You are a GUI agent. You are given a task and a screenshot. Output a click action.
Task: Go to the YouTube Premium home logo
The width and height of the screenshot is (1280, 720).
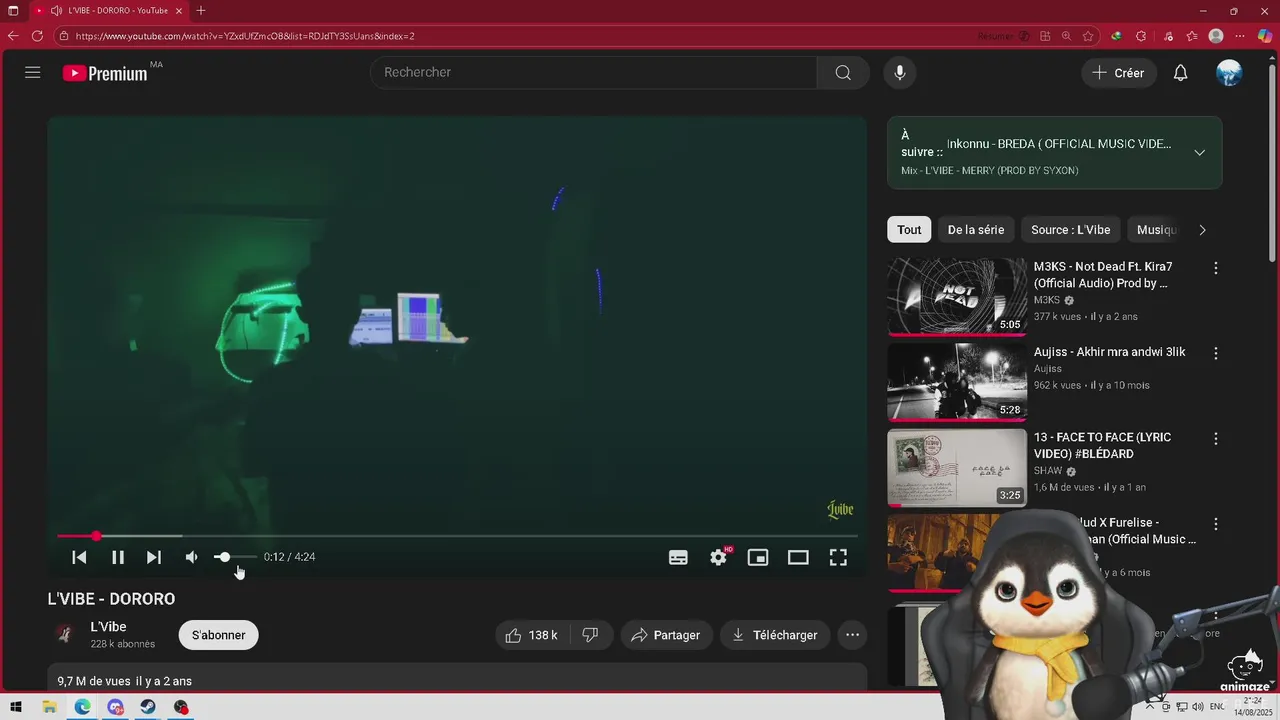[105, 73]
